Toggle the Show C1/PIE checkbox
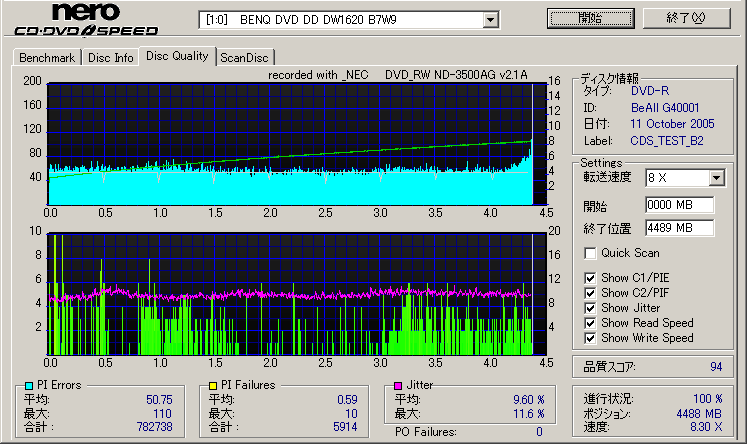Screen dimensions: 747x444 (x=590, y=278)
